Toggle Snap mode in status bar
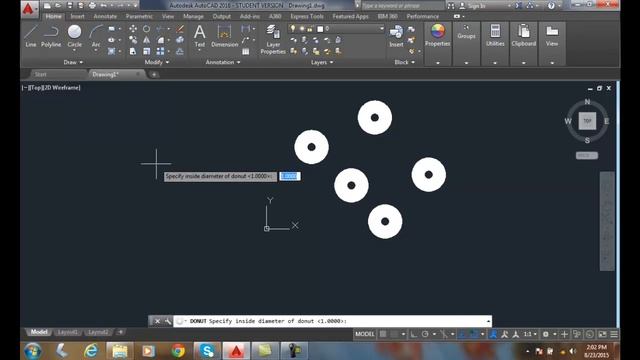The width and height of the screenshot is (640, 360). pos(393,334)
